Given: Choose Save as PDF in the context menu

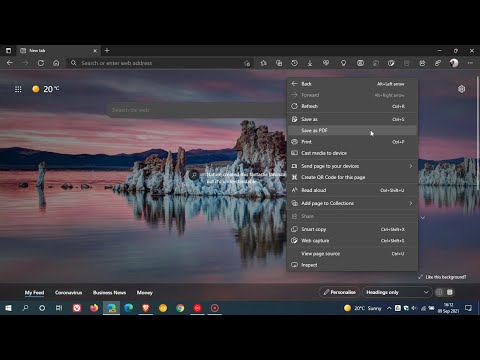Looking at the screenshot, I should 352,130.
